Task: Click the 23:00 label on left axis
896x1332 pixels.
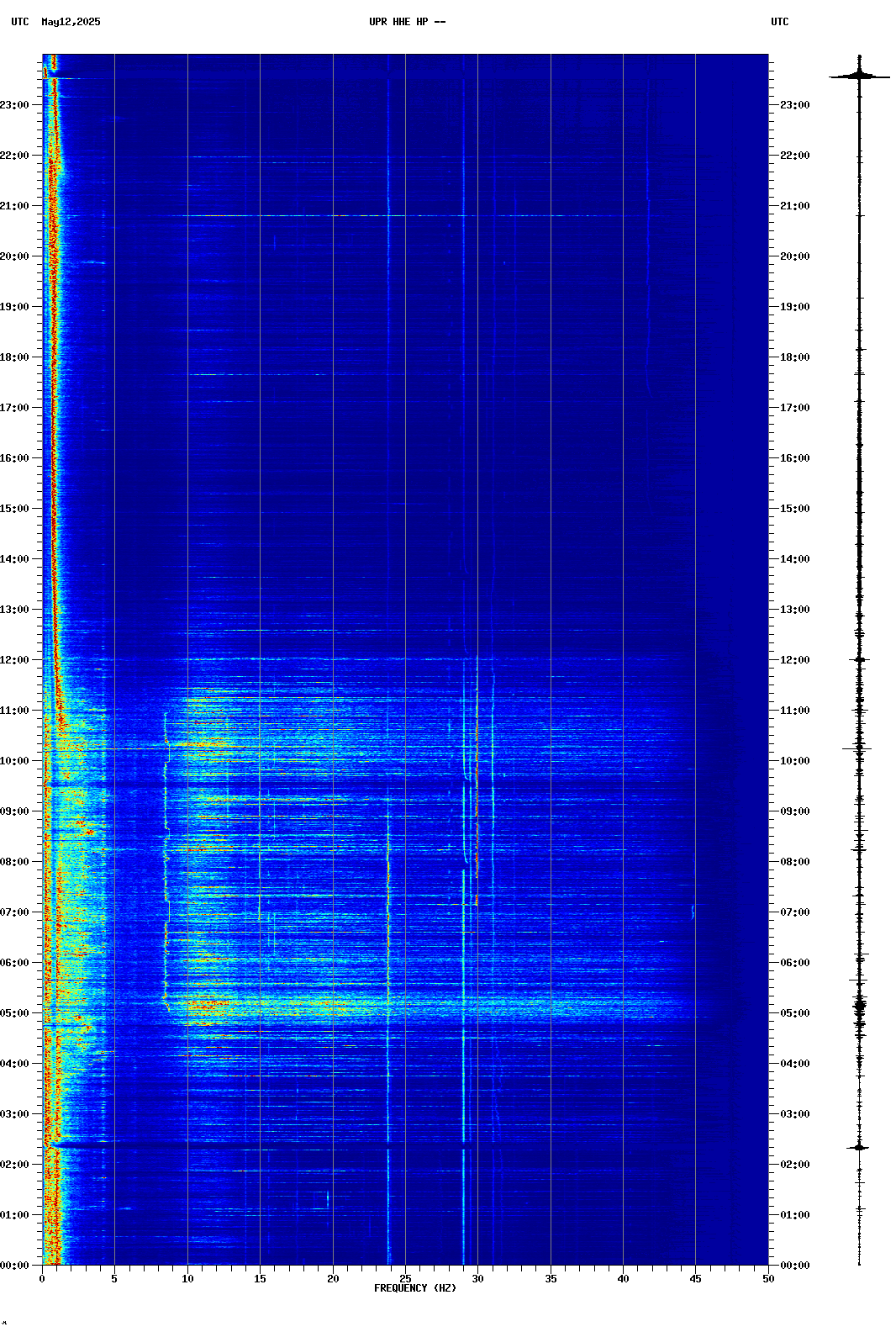Action: pyautogui.click(x=14, y=105)
